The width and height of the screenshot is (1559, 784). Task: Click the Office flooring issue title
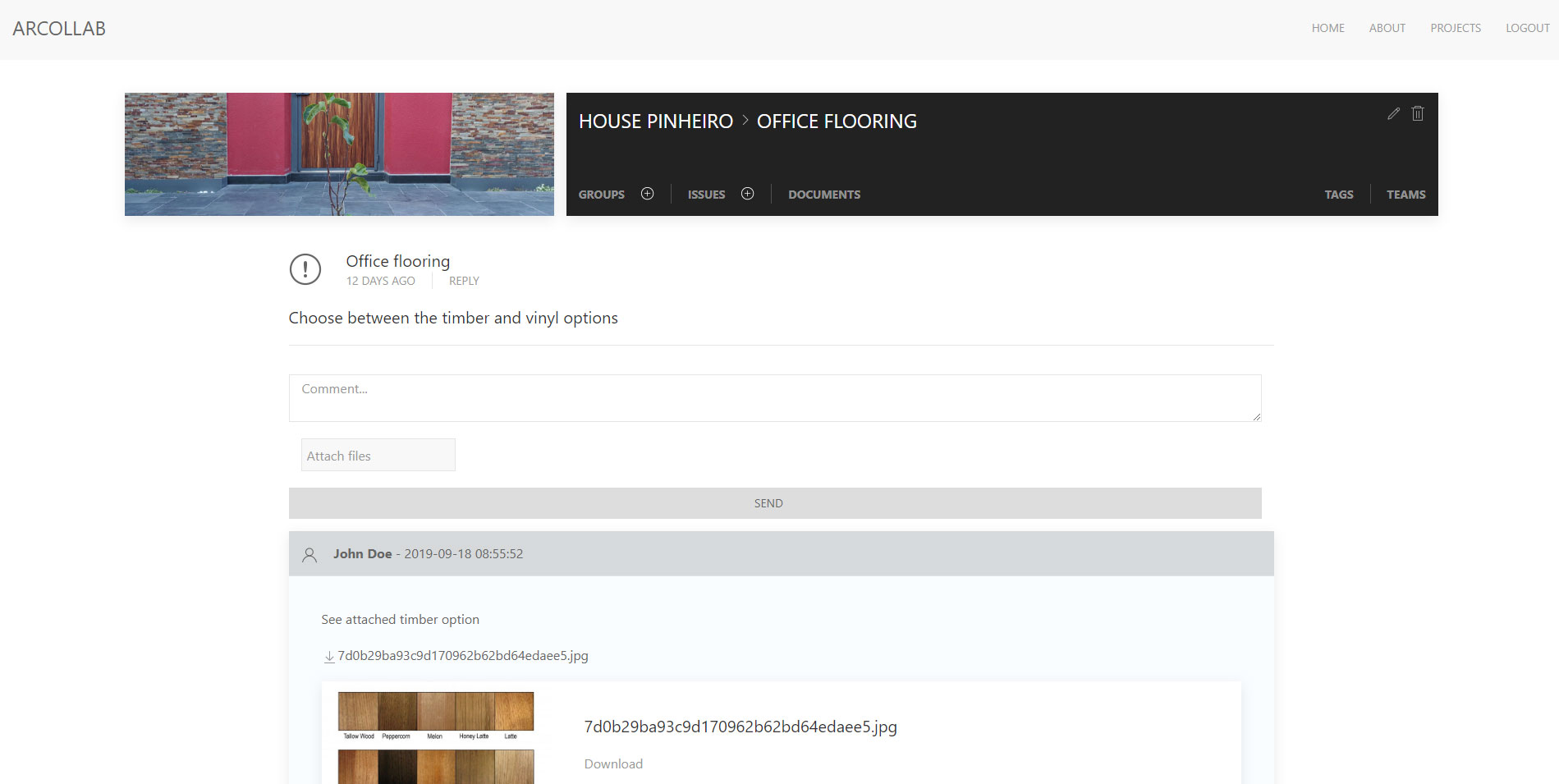point(398,261)
